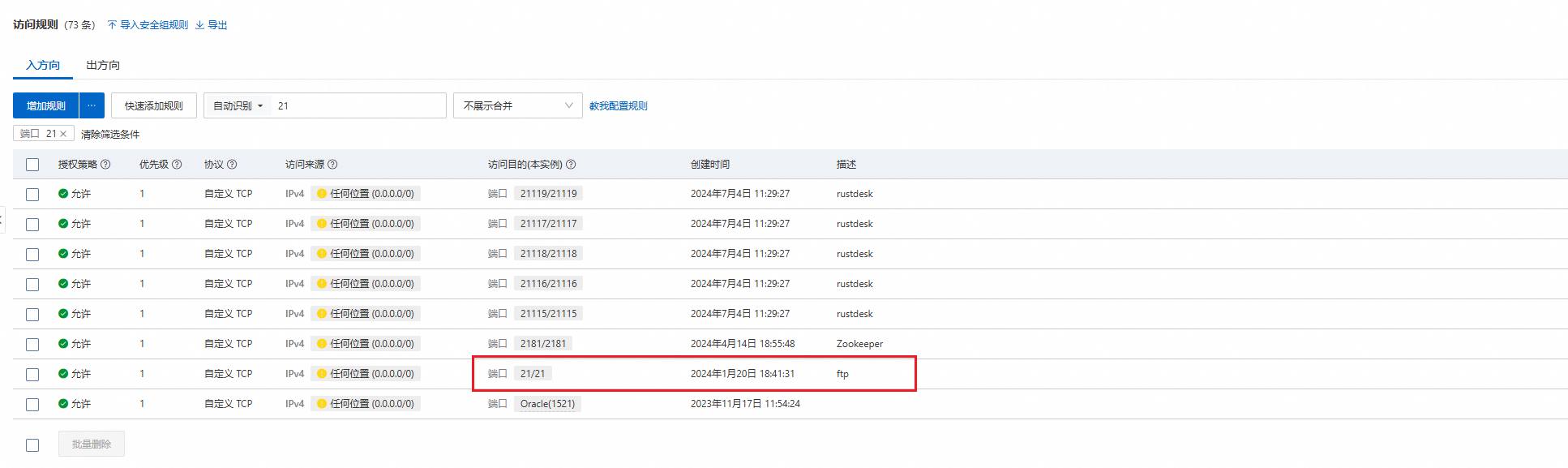Check the Zookeeper 2181/2181 row
The height and width of the screenshot is (468, 1568).
[32, 345]
